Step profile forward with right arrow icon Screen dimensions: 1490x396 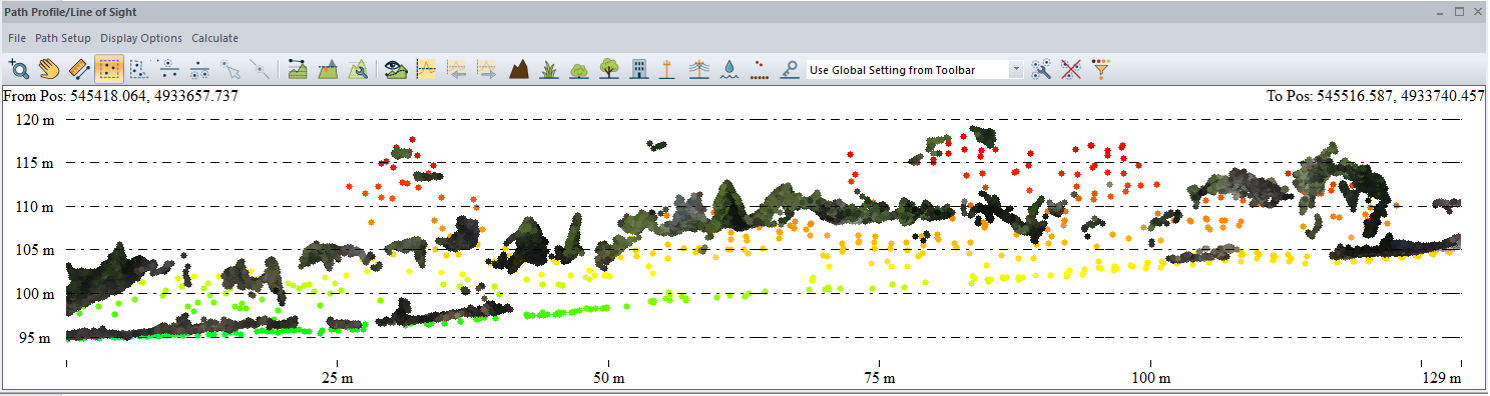tap(486, 69)
